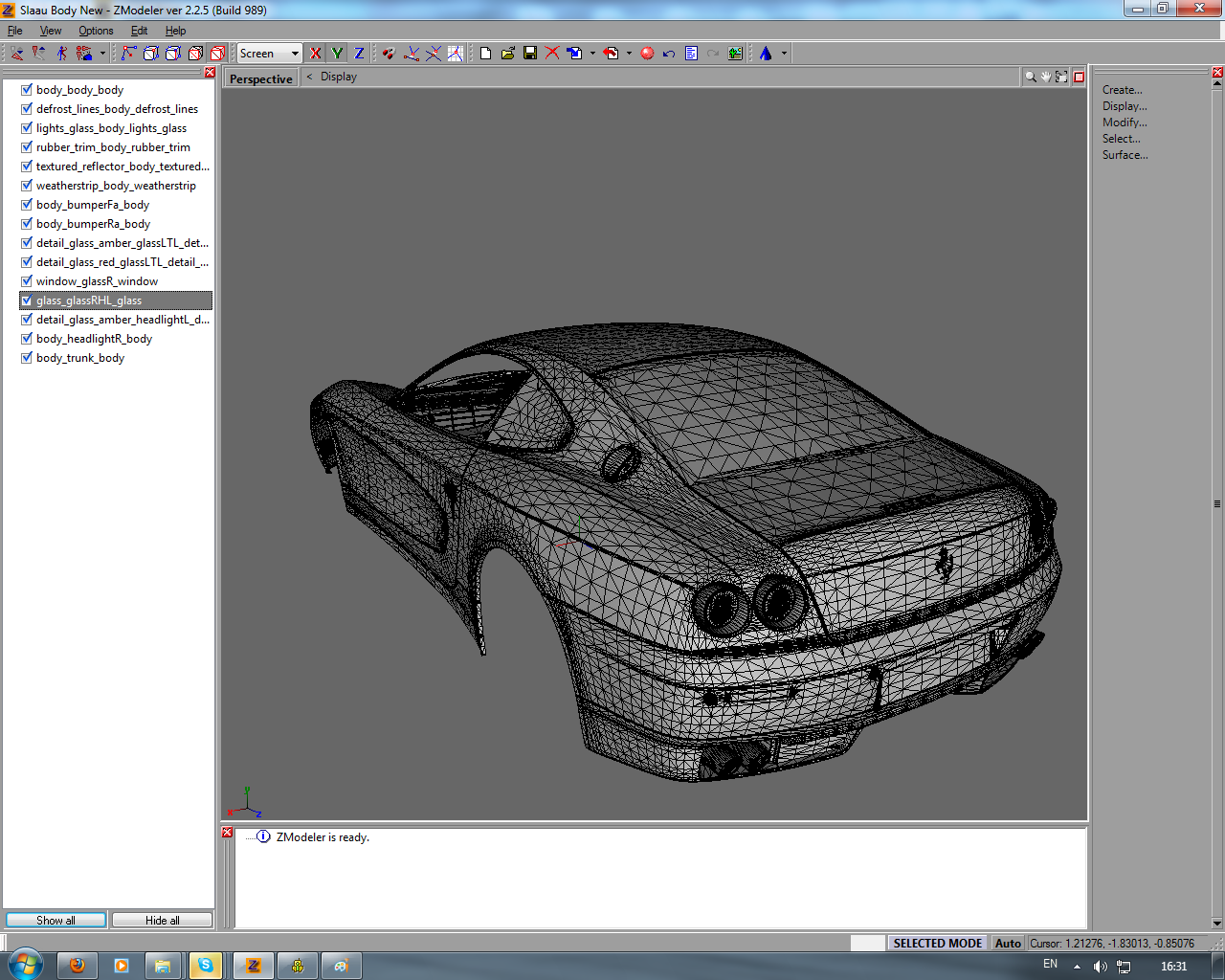Uncheck body_body_body visibility checkbox
This screenshot has height=980, width=1225.
coord(27,90)
